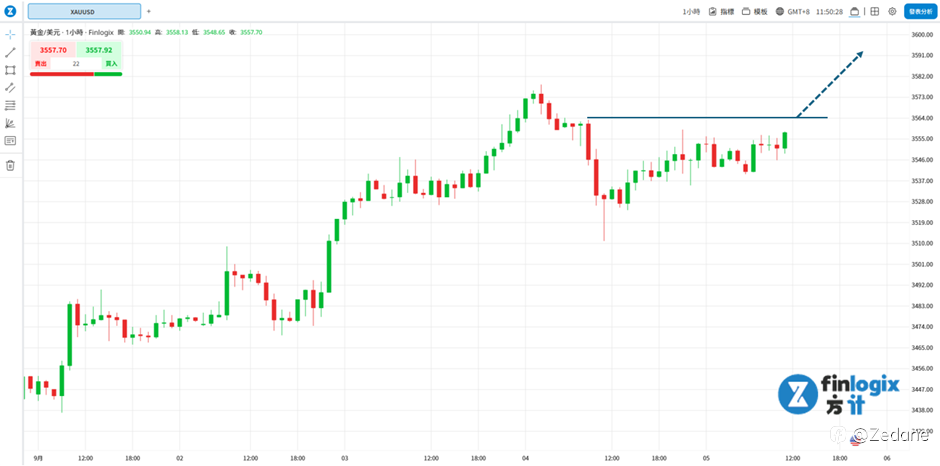
Task: Open the 1小時 timeframe dropdown
Action: click(690, 11)
